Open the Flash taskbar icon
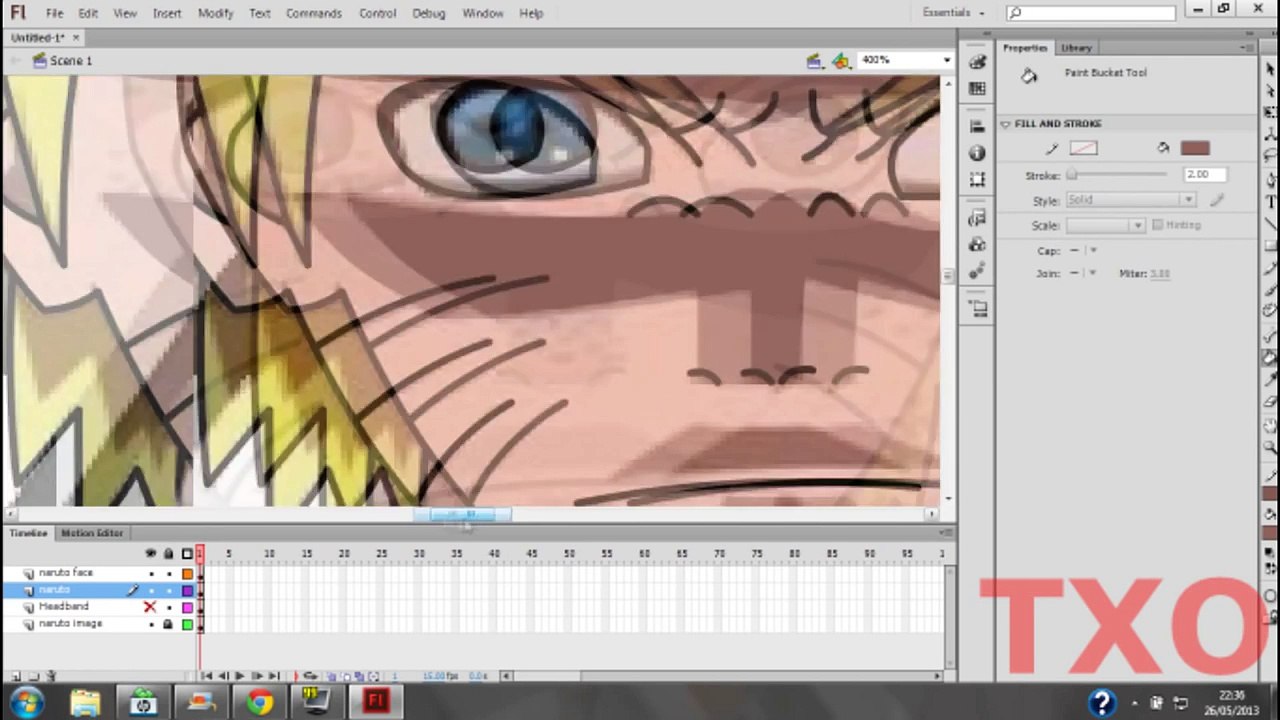Image resolution: width=1280 pixels, height=720 pixels. click(375, 701)
